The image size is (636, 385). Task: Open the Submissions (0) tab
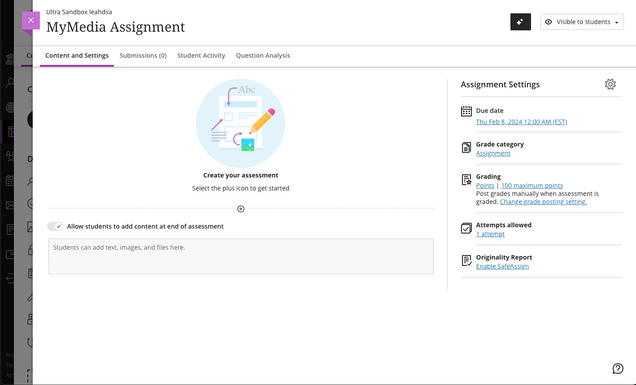click(x=143, y=56)
